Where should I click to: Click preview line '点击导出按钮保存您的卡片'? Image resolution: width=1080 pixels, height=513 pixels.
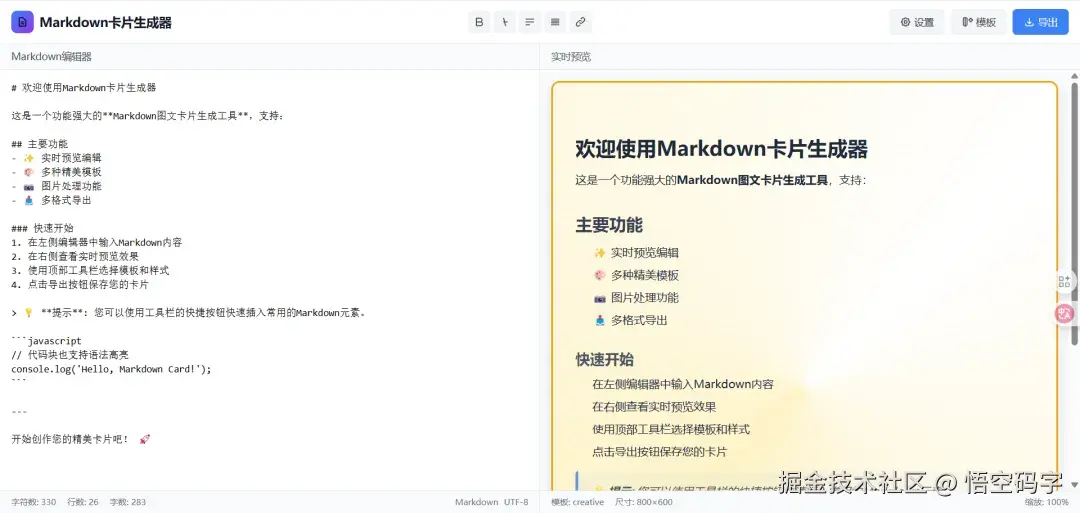click(x=660, y=452)
